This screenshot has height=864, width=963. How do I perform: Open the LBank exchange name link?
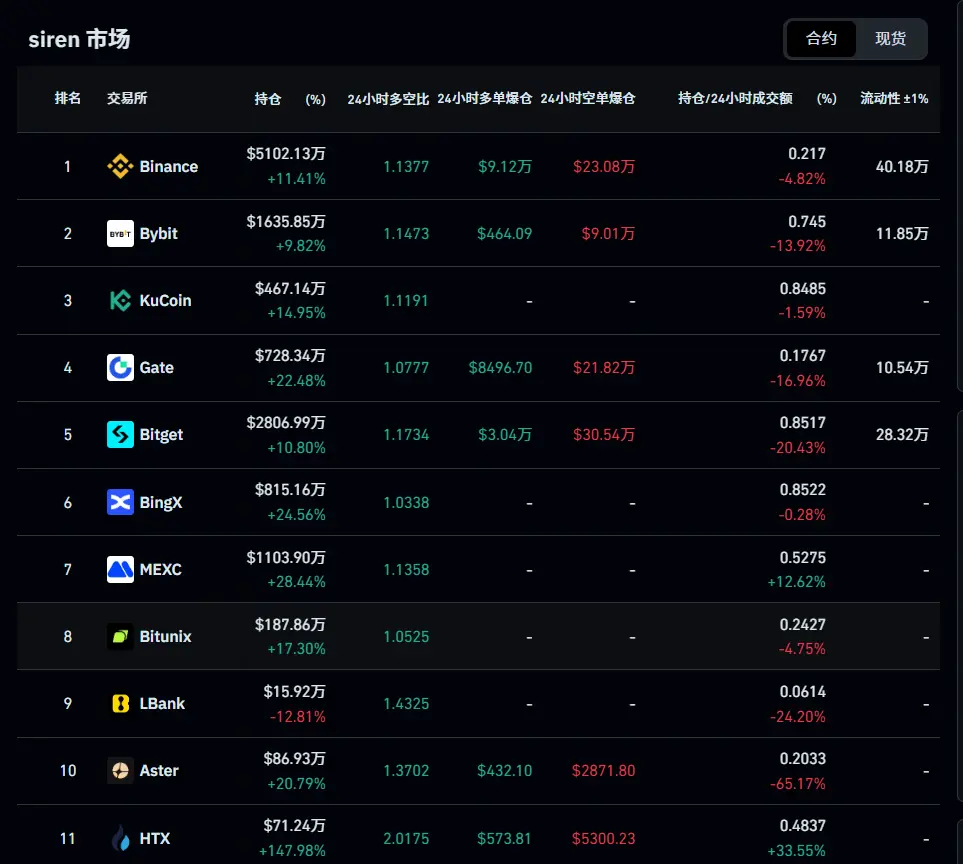[162, 703]
